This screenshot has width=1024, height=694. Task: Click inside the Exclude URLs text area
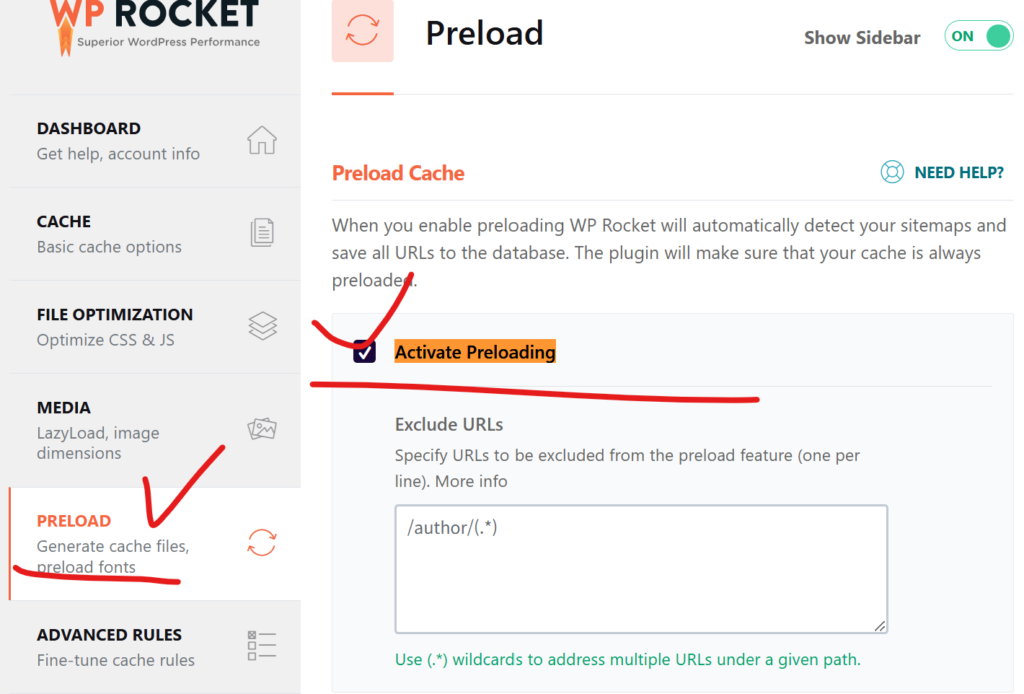click(641, 569)
